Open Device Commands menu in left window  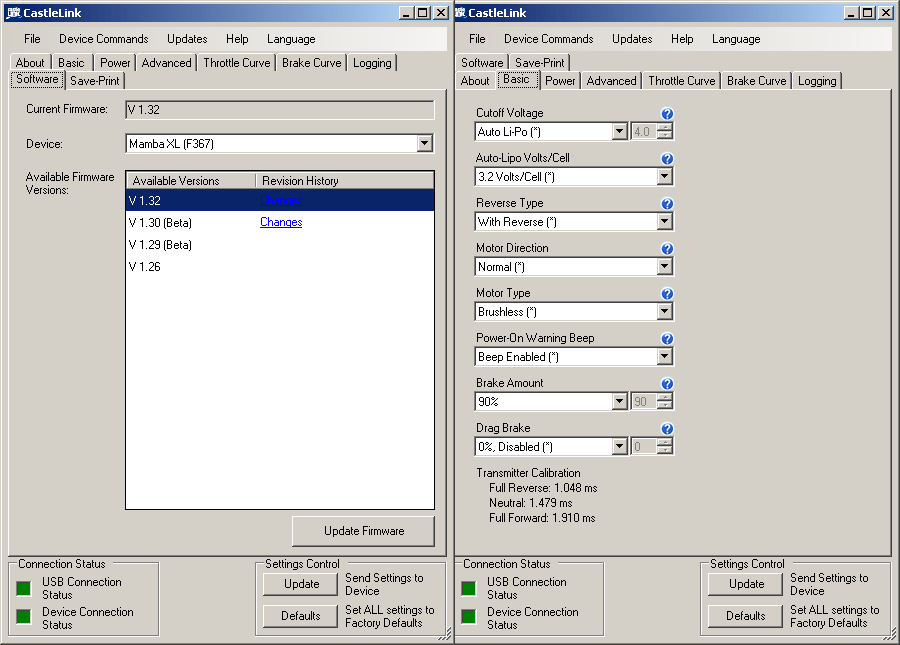[x=103, y=39]
